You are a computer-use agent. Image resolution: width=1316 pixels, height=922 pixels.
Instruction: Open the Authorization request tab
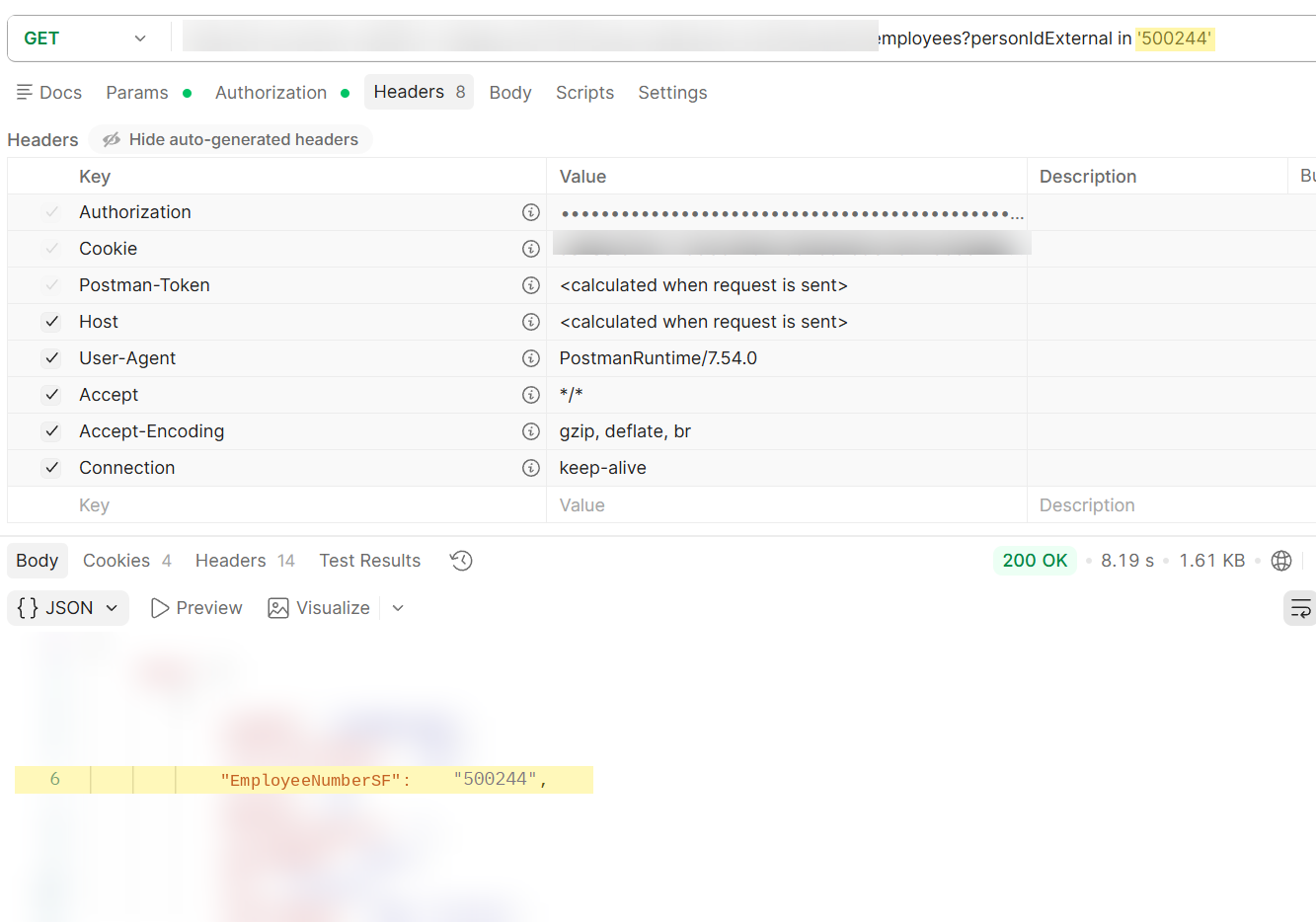pyautogui.click(x=282, y=93)
